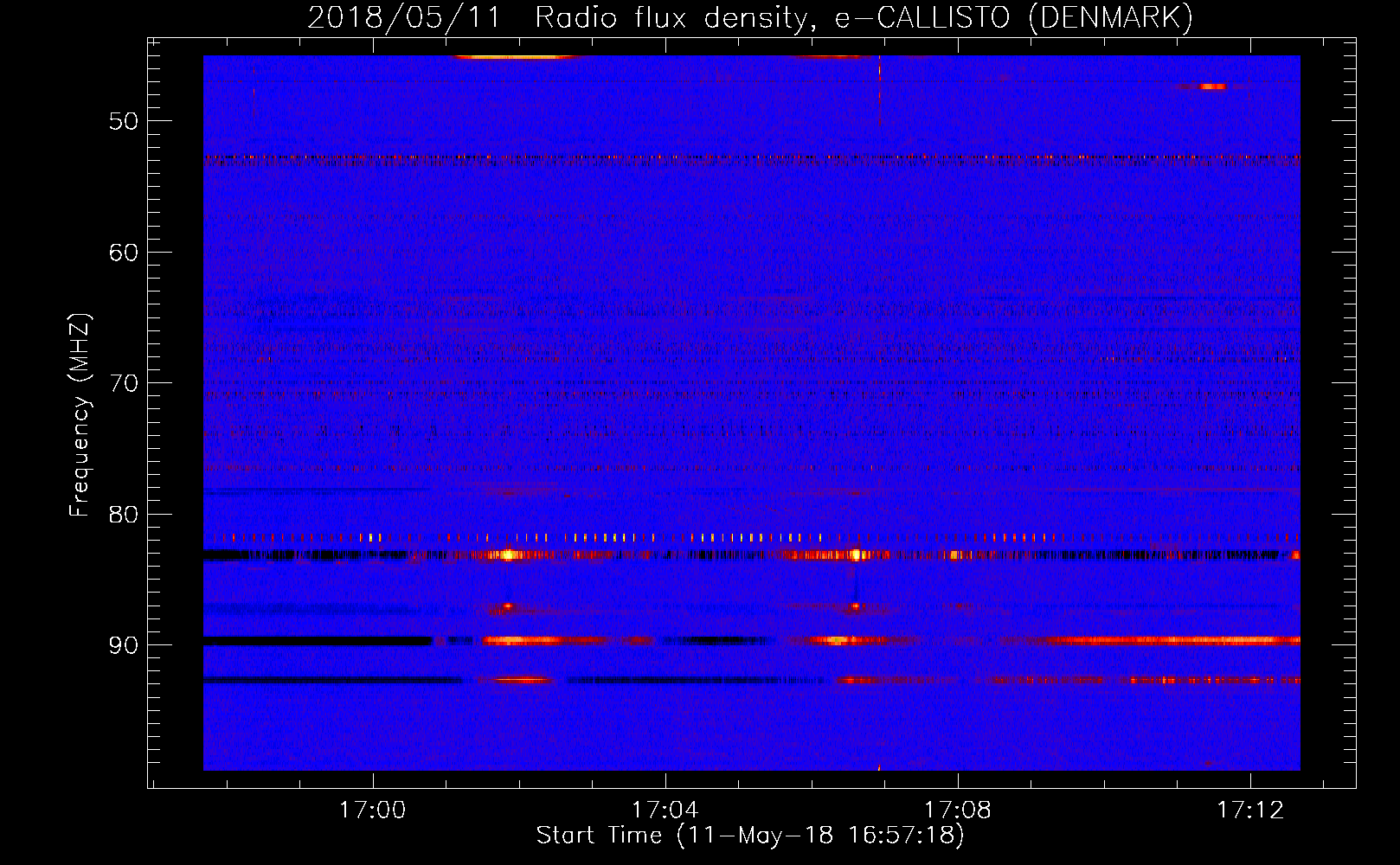The height and width of the screenshot is (865, 1400).
Task: Click the 17:12 time tick label
Action: click(x=1250, y=810)
